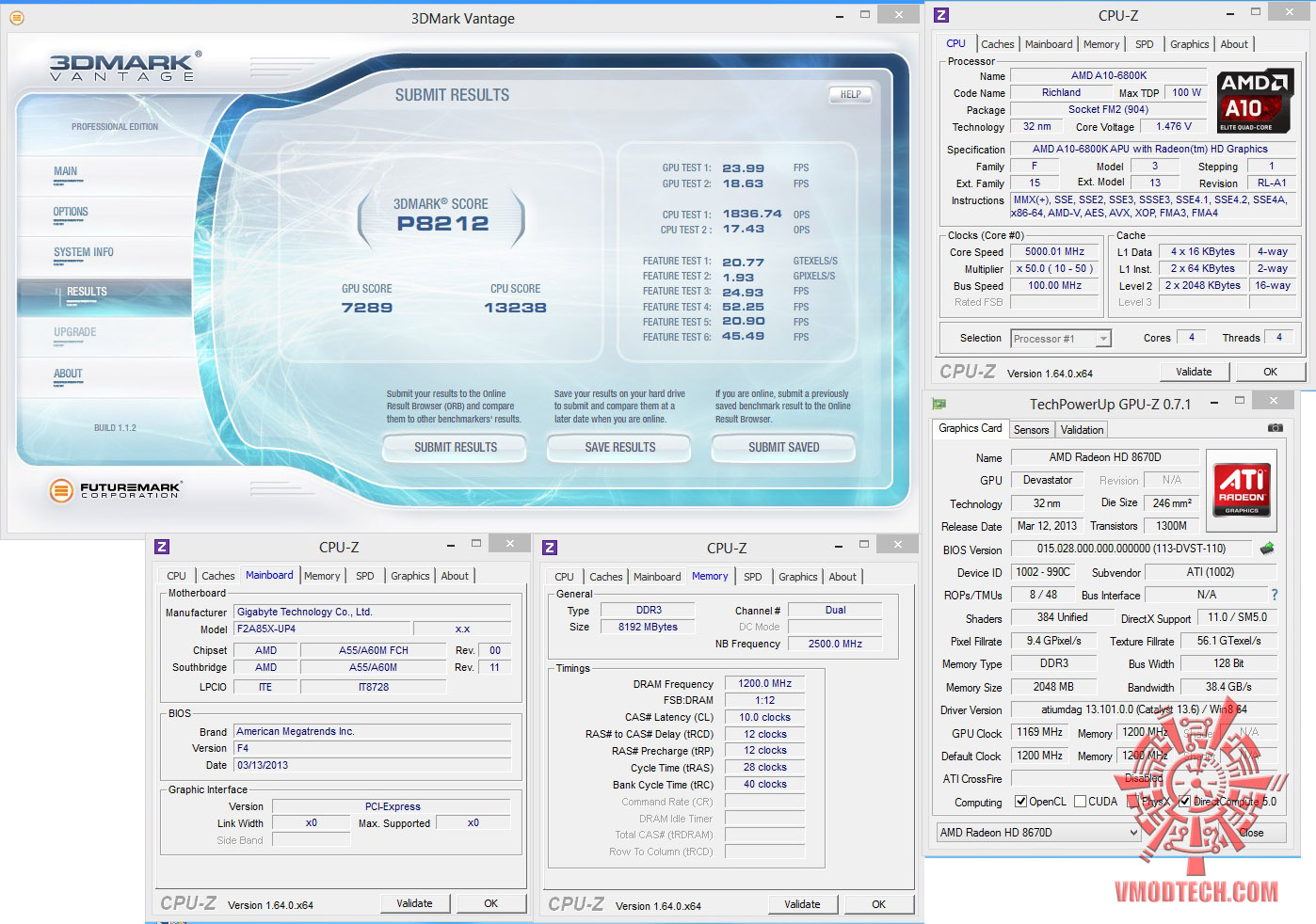
Task: Click the Help button in 3DMark Vantage
Action: [850, 94]
